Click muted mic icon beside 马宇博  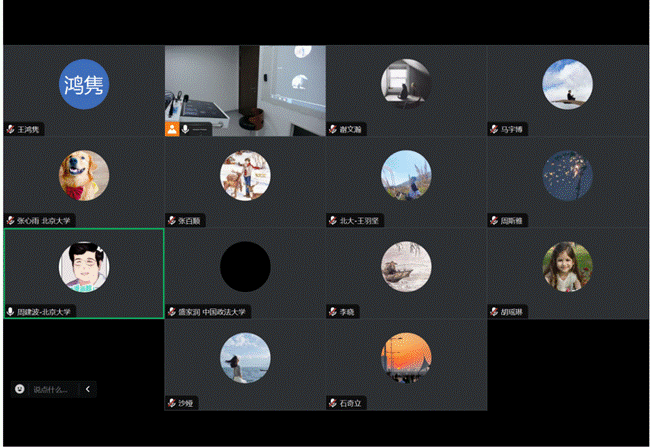coord(494,129)
